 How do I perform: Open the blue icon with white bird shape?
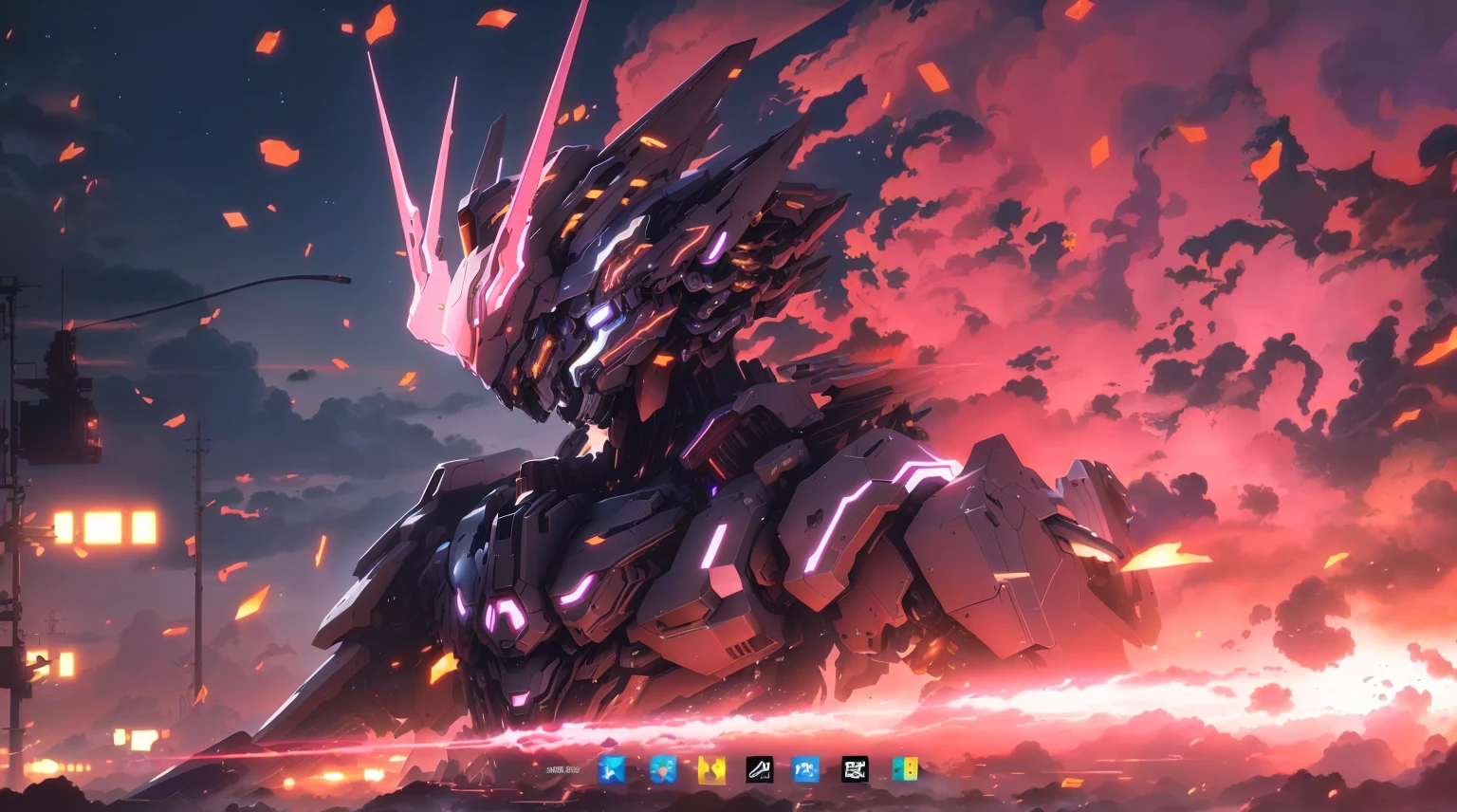click(612, 769)
